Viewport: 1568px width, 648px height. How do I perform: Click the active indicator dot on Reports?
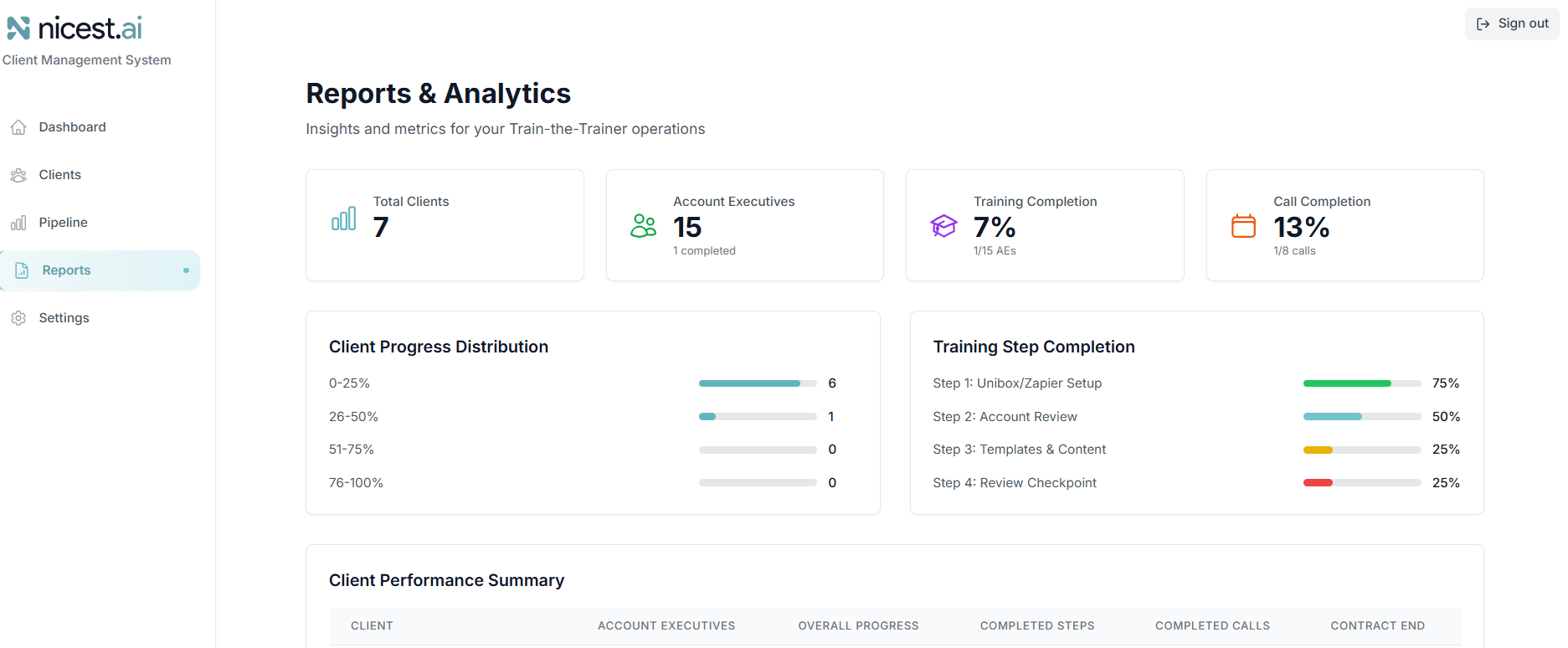186,270
